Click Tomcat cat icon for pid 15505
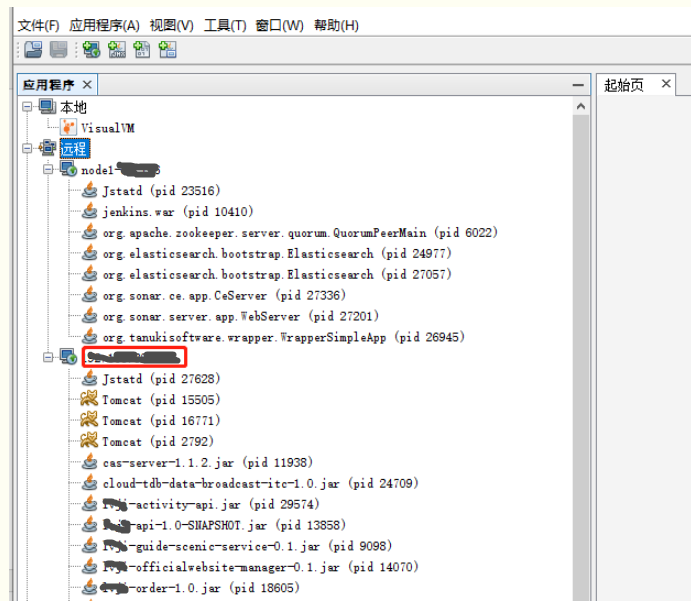Viewport: 691px width, 601px height. pyautogui.click(x=89, y=399)
